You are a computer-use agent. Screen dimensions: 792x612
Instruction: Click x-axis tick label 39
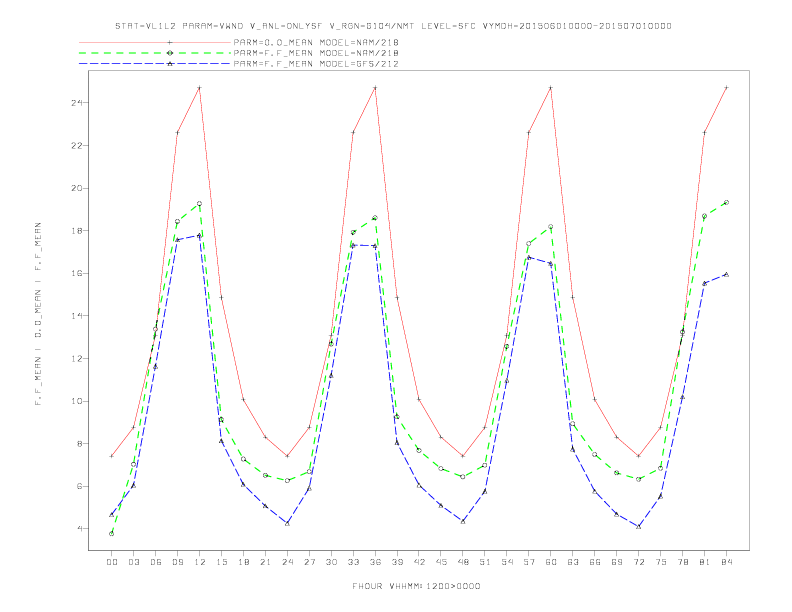coord(397,562)
